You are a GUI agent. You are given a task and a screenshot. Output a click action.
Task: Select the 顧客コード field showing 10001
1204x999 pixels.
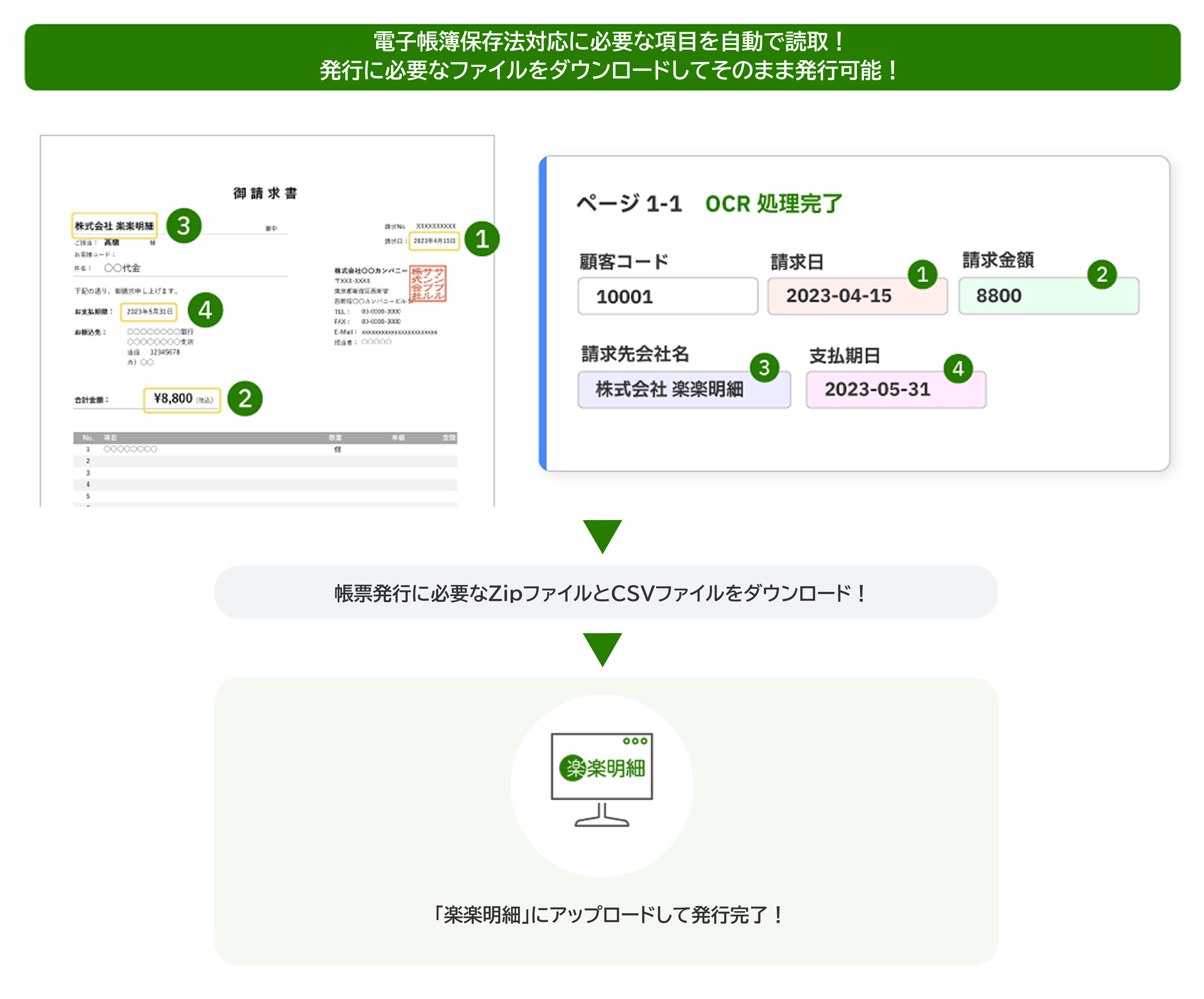[667, 296]
